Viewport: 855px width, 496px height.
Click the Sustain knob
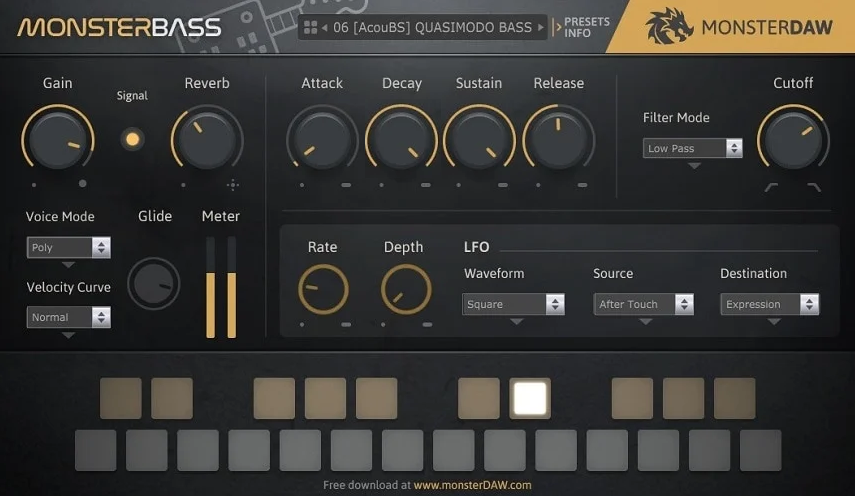(x=479, y=140)
